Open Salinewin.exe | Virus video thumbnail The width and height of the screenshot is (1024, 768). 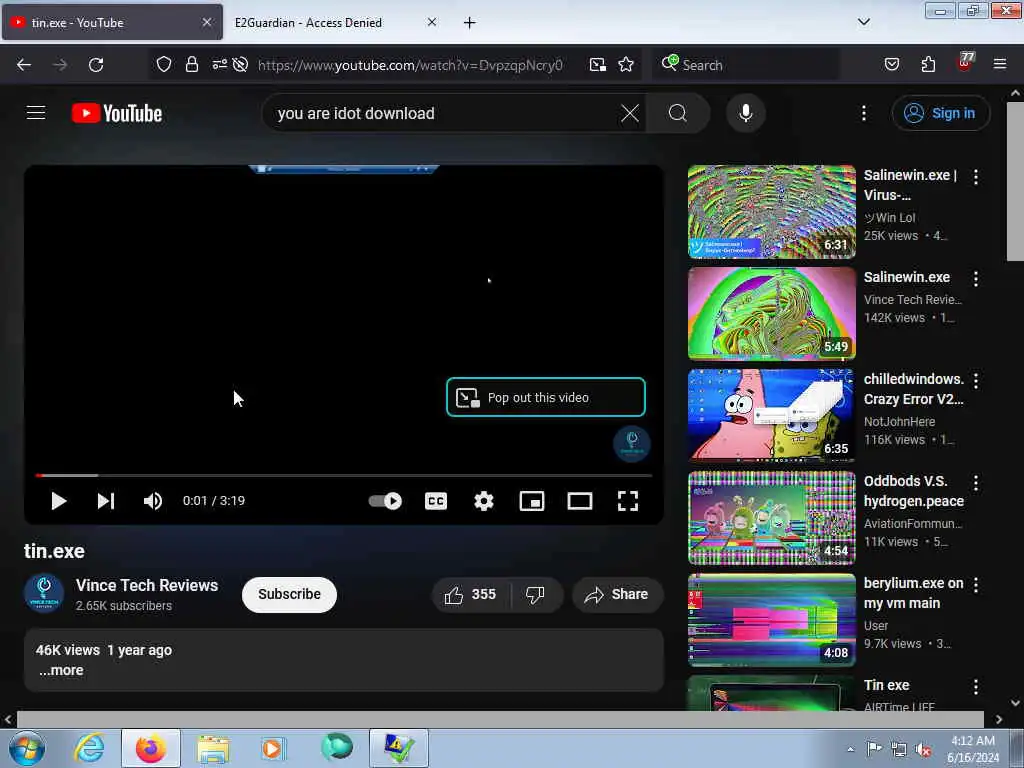pos(771,212)
